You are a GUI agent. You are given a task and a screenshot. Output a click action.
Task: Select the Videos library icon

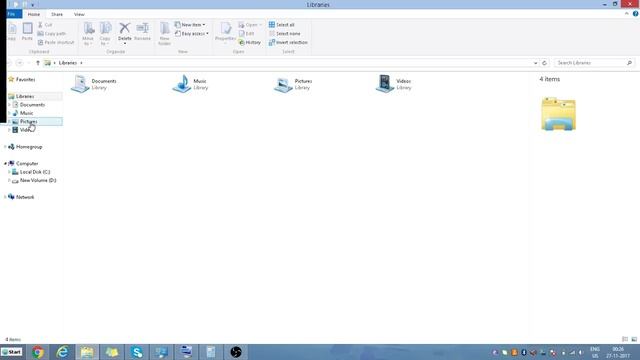tap(385, 84)
